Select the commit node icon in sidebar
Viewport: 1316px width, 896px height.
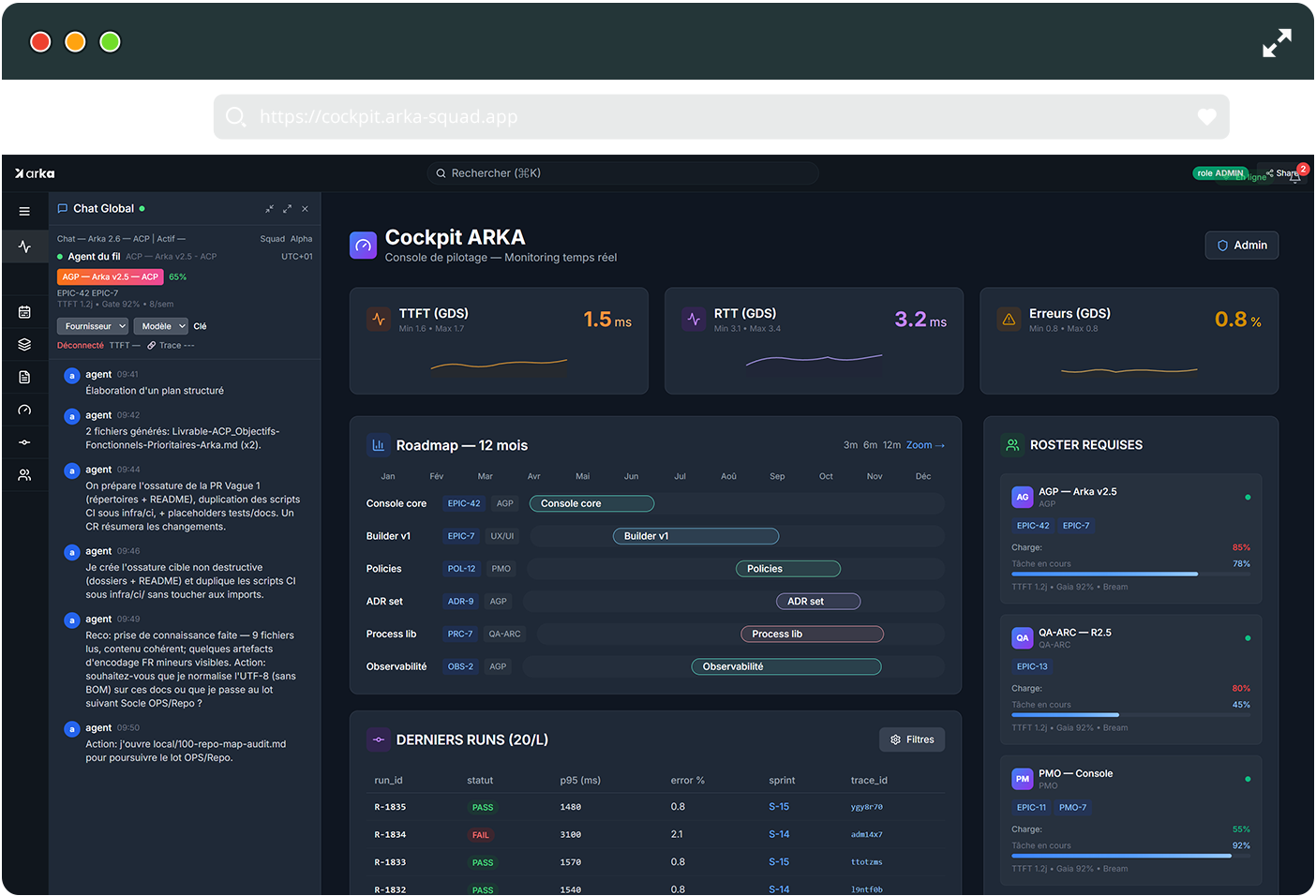[24, 442]
